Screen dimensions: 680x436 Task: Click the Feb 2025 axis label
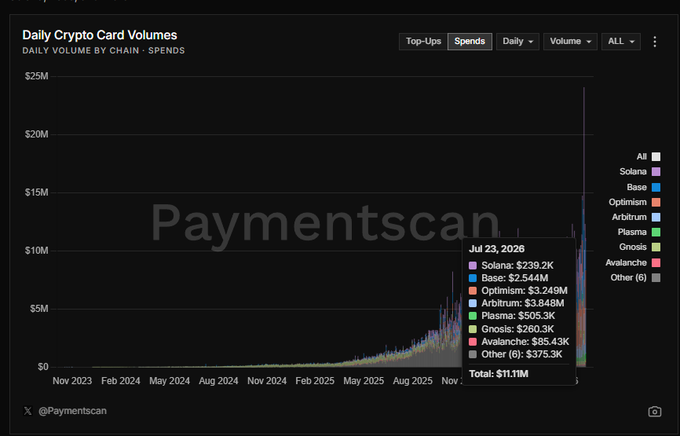click(315, 381)
